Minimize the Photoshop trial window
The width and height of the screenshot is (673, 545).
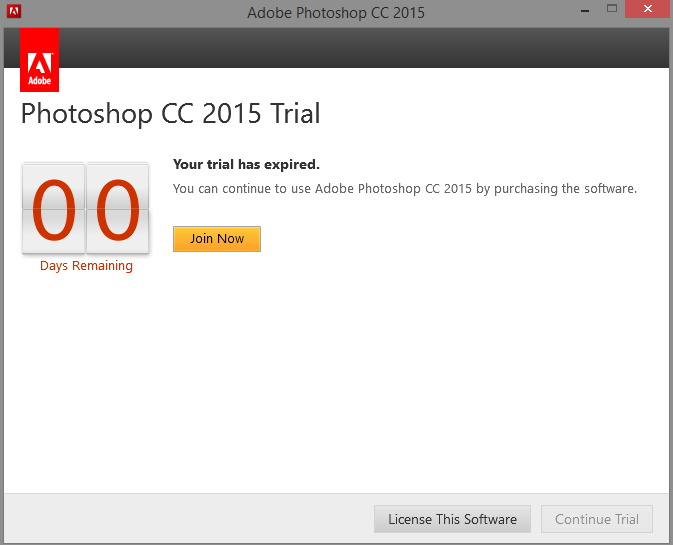pyautogui.click(x=585, y=9)
